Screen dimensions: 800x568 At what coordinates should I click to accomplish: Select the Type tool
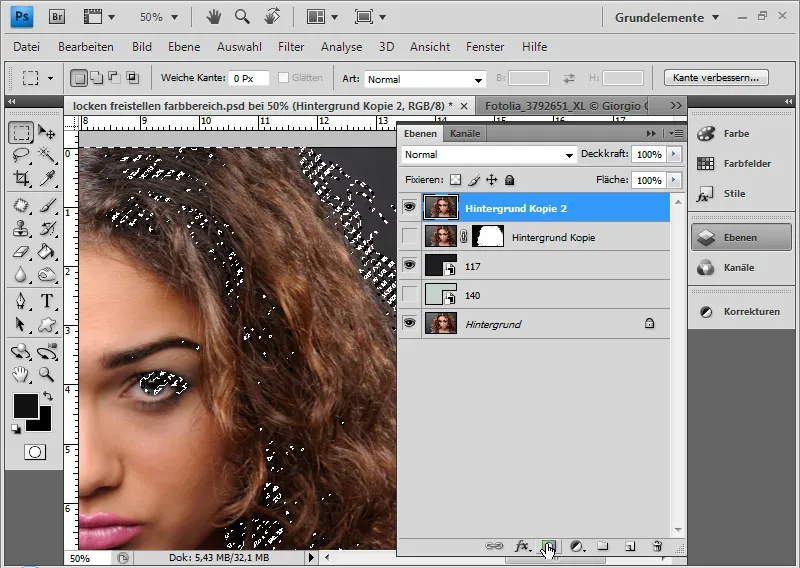tap(47, 301)
